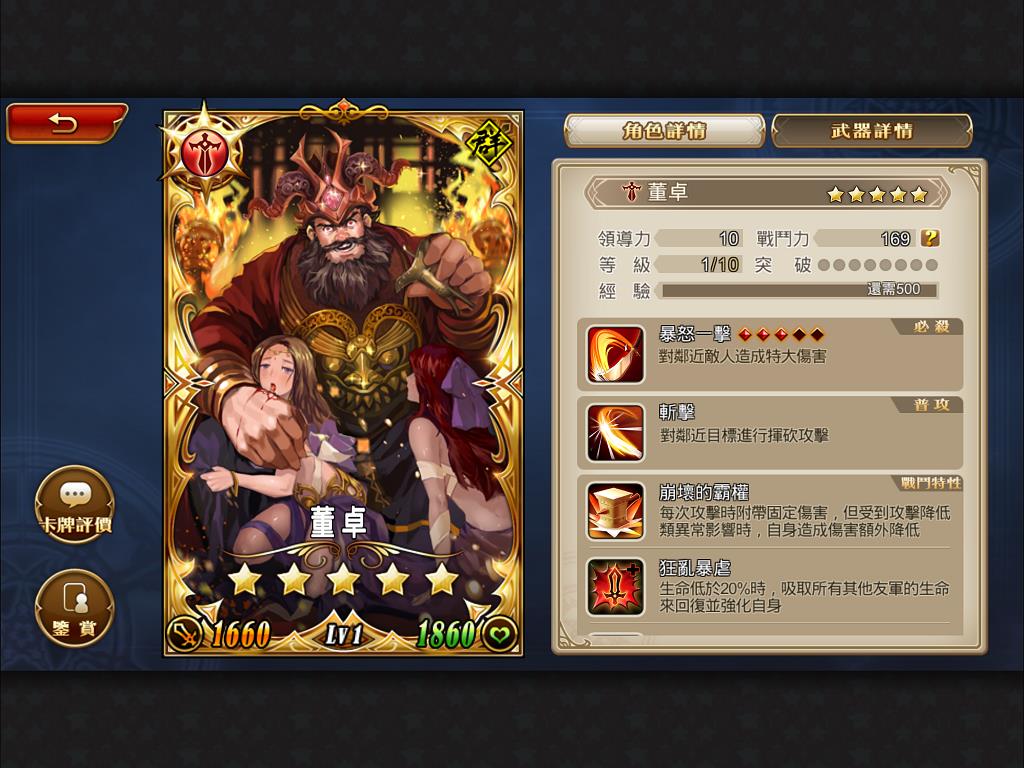
Task: Tap the green heart HP icon
Action: [500, 634]
